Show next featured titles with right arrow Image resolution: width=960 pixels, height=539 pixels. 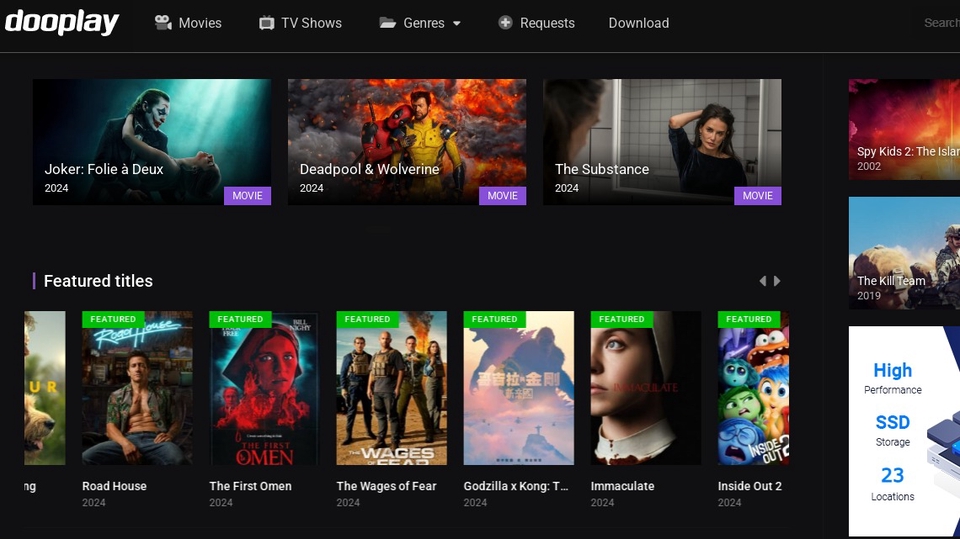(777, 281)
